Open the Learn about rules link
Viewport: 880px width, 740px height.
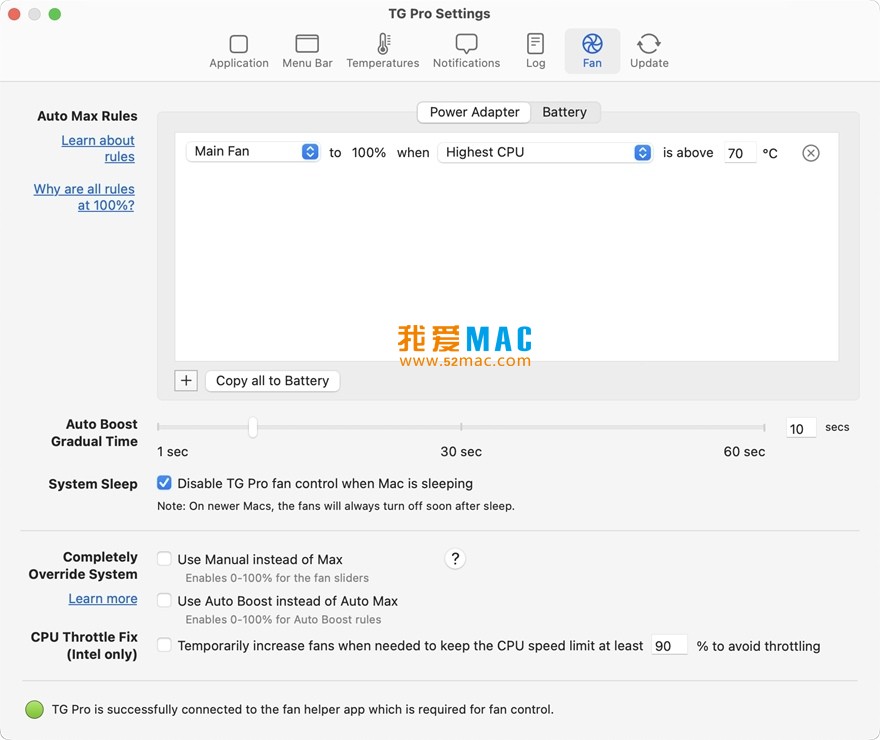(x=98, y=148)
